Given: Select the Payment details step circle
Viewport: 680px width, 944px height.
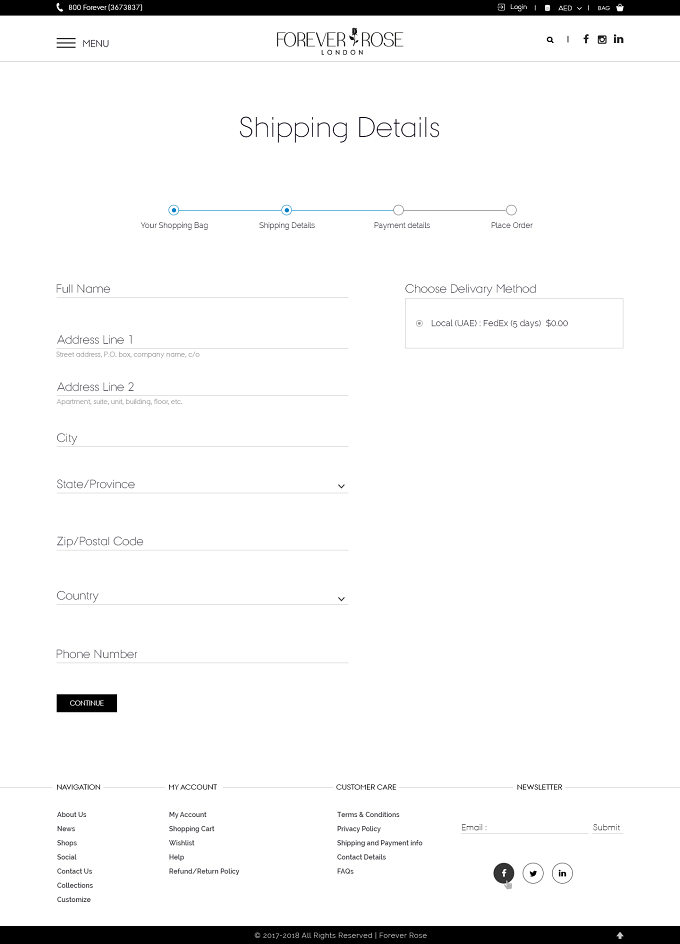Looking at the screenshot, I should coord(398,210).
